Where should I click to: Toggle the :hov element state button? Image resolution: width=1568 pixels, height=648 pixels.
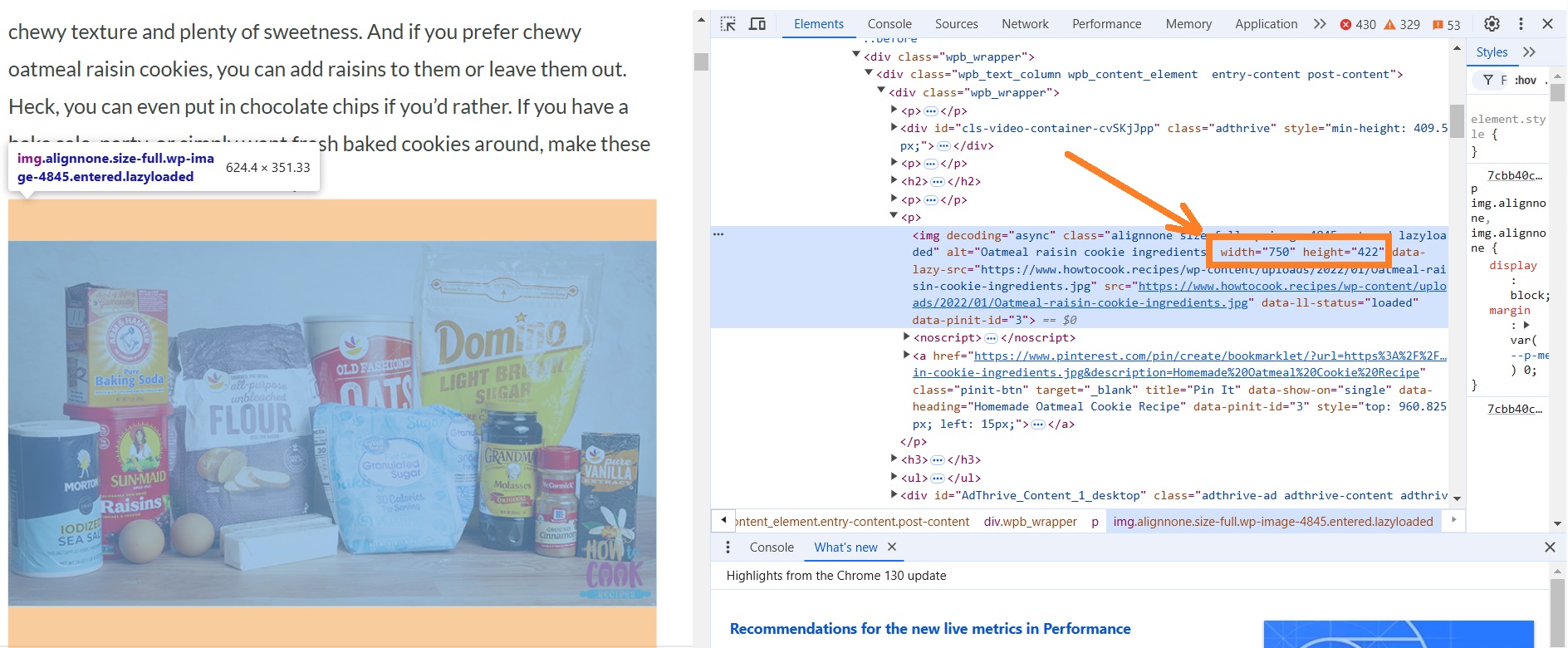(1525, 81)
